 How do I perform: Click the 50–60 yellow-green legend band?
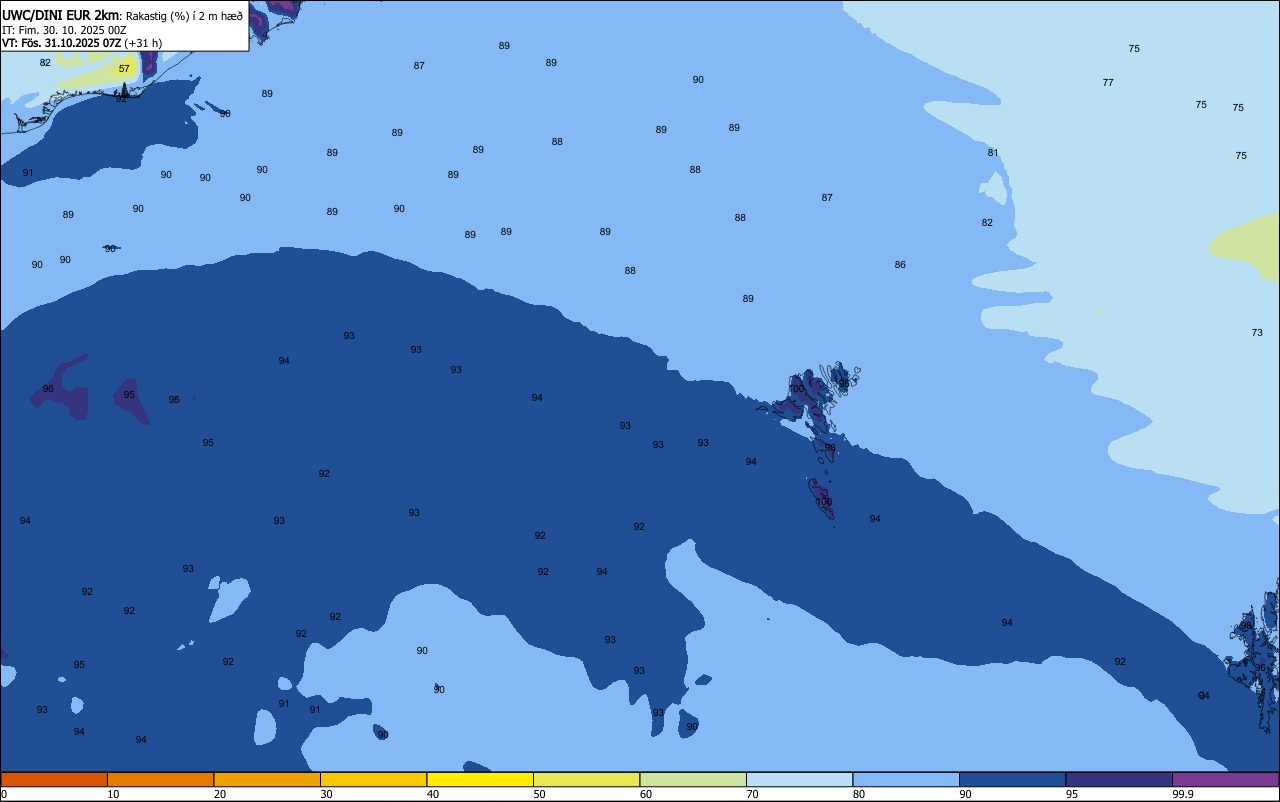pos(586,779)
